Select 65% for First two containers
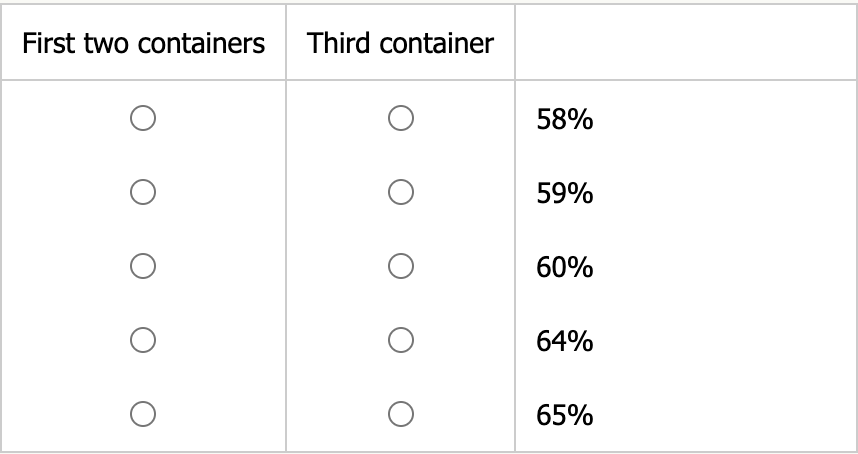858x454 pixels. pos(142,412)
